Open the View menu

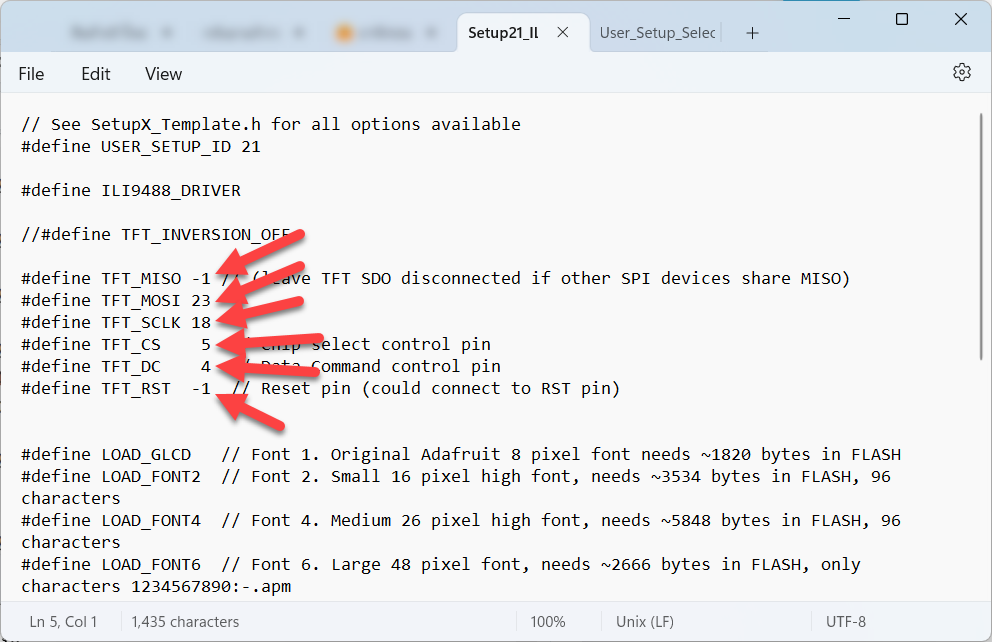coord(163,74)
